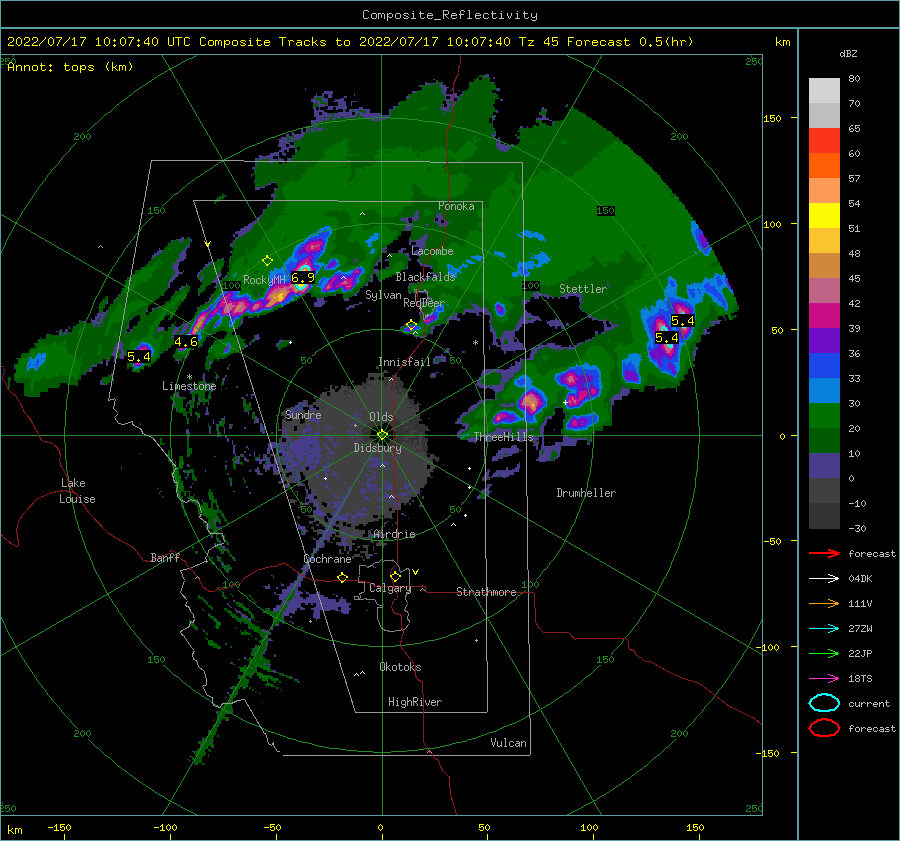Image resolution: width=900 pixels, height=841 pixels.
Task: Click the Strathmore city label
Action: [486, 592]
